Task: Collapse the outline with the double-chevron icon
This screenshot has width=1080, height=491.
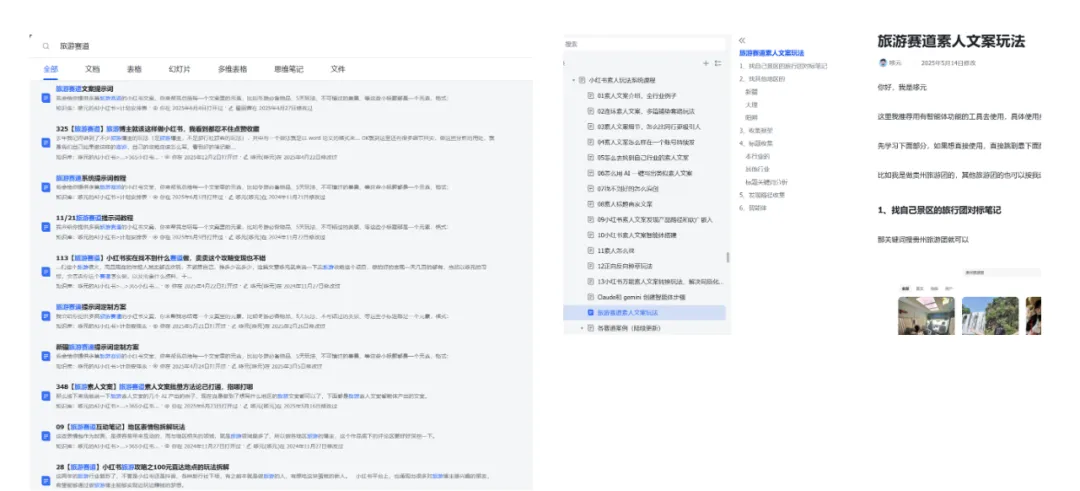Action: (x=742, y=41)
